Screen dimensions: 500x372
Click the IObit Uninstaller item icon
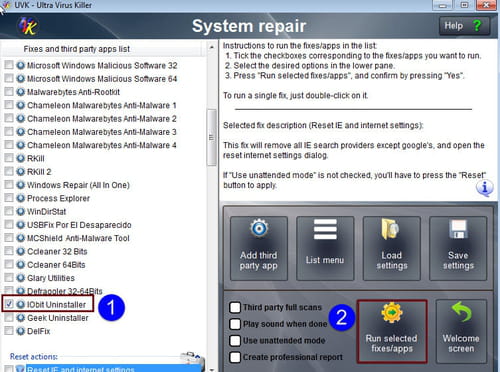click(21, 304)
